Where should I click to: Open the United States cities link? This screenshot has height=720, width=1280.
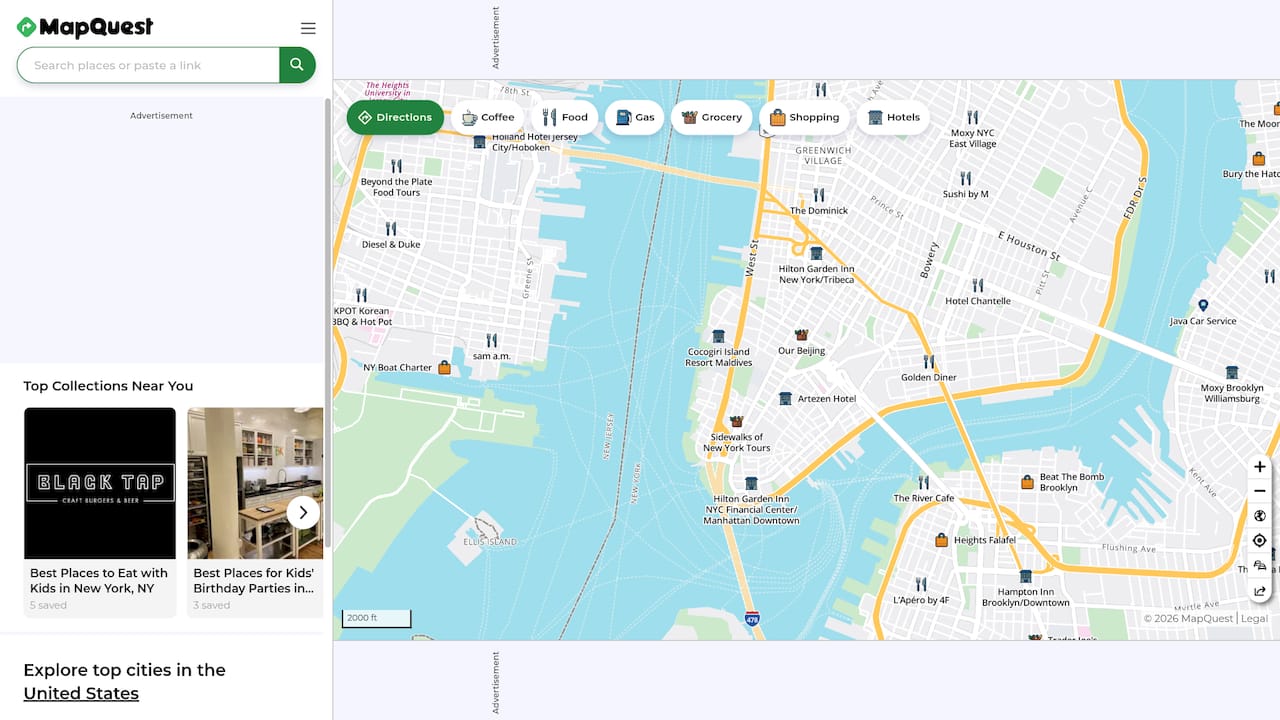click(81, 693)
